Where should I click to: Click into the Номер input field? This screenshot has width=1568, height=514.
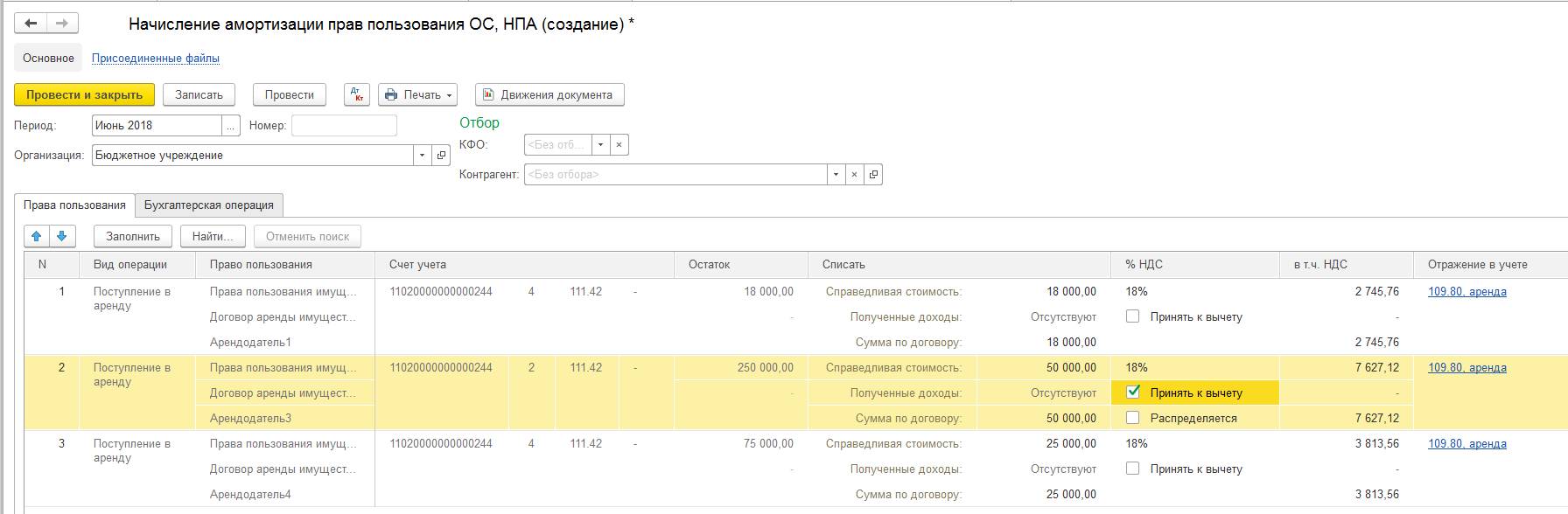(x=344, y=126)
